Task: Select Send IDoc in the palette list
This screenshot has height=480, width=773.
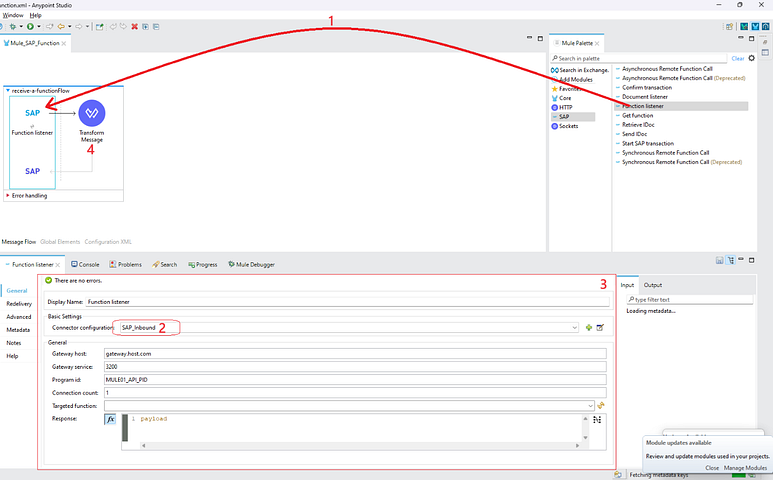Action: [634, 134]
